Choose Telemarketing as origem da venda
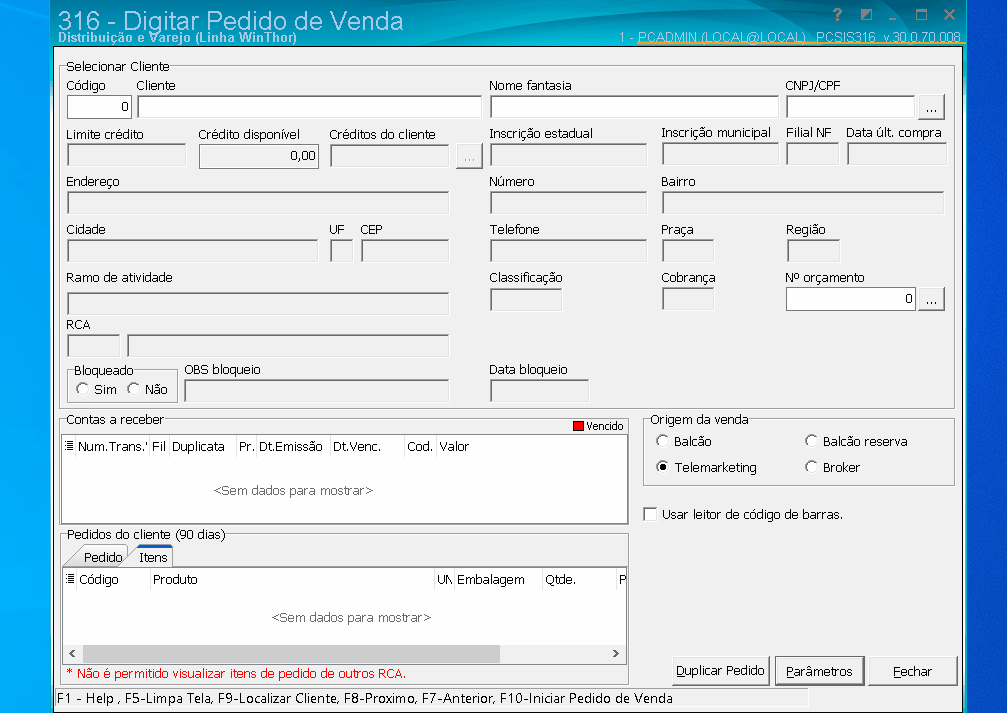The height and width of the screenshot is (713, 1007). click(x=662, y=467)
